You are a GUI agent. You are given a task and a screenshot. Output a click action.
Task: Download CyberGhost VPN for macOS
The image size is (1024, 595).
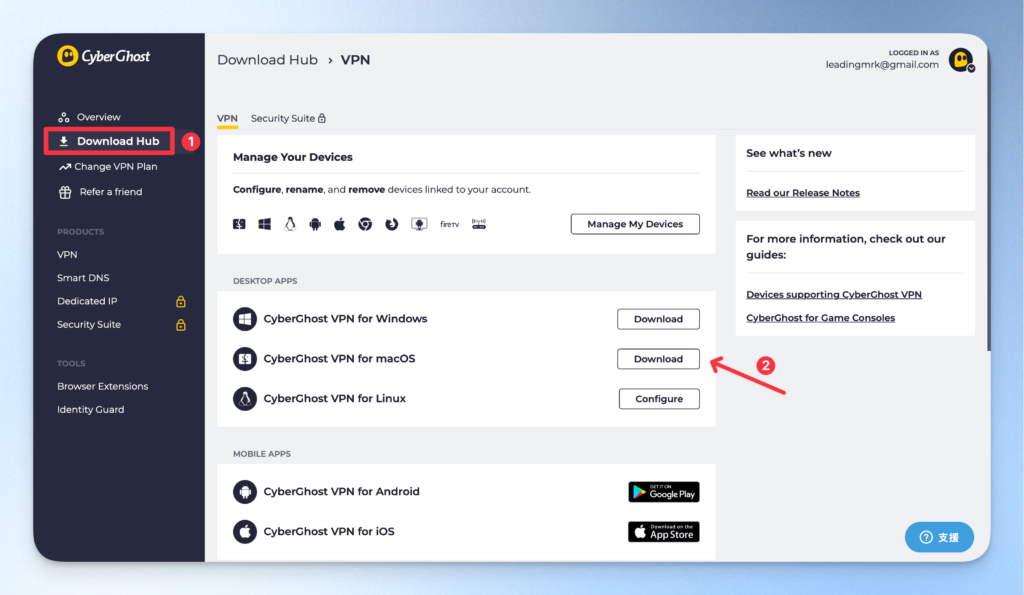click(658, 359)
